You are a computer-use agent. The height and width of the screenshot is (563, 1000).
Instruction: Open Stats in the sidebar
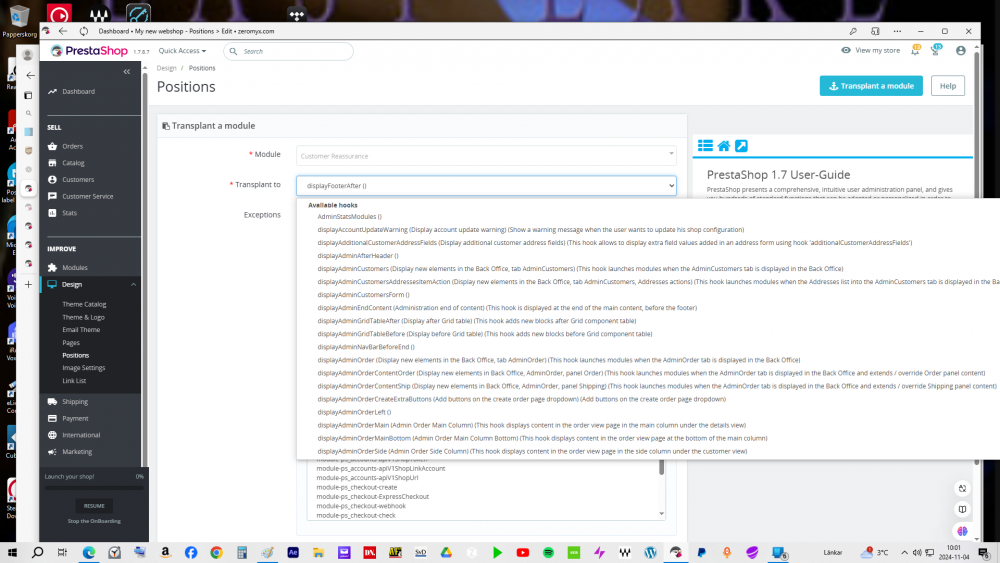(70, 212)
